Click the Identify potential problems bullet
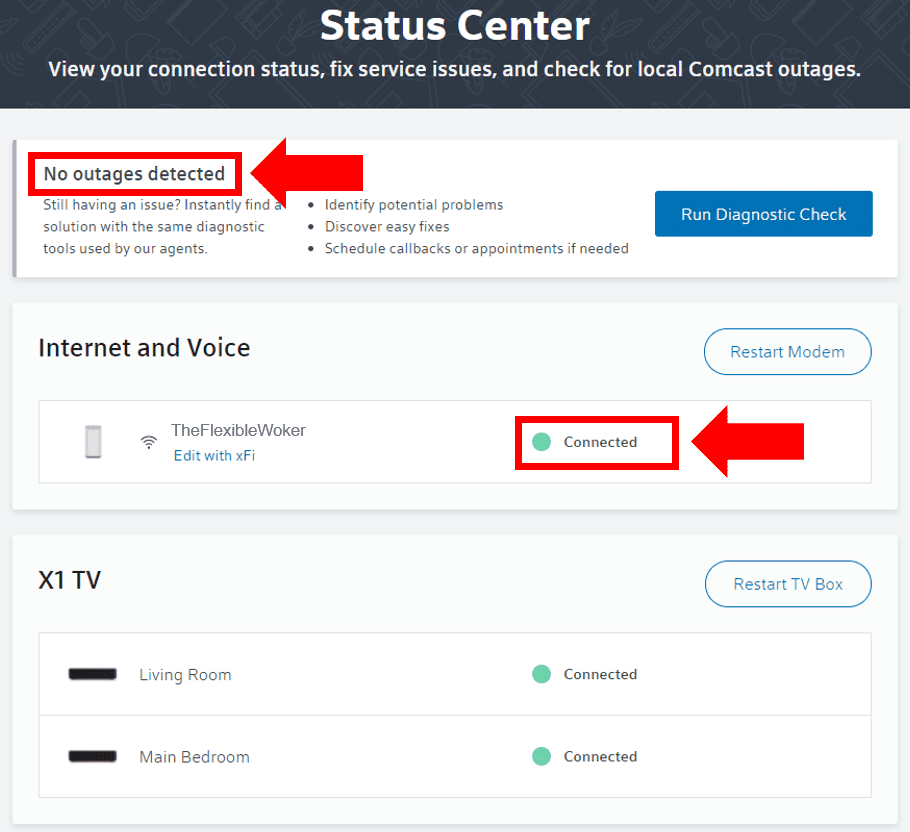 tap(414, 205)
